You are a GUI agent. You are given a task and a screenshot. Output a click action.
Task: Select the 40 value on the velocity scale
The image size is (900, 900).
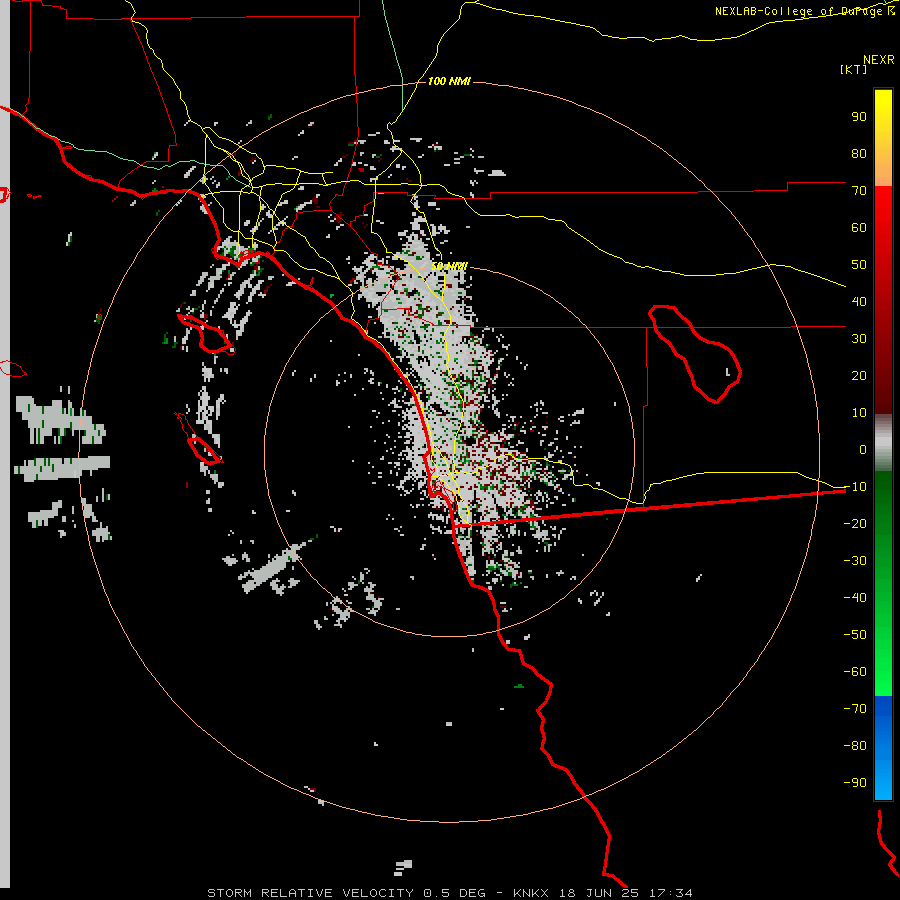pos(859,302)
